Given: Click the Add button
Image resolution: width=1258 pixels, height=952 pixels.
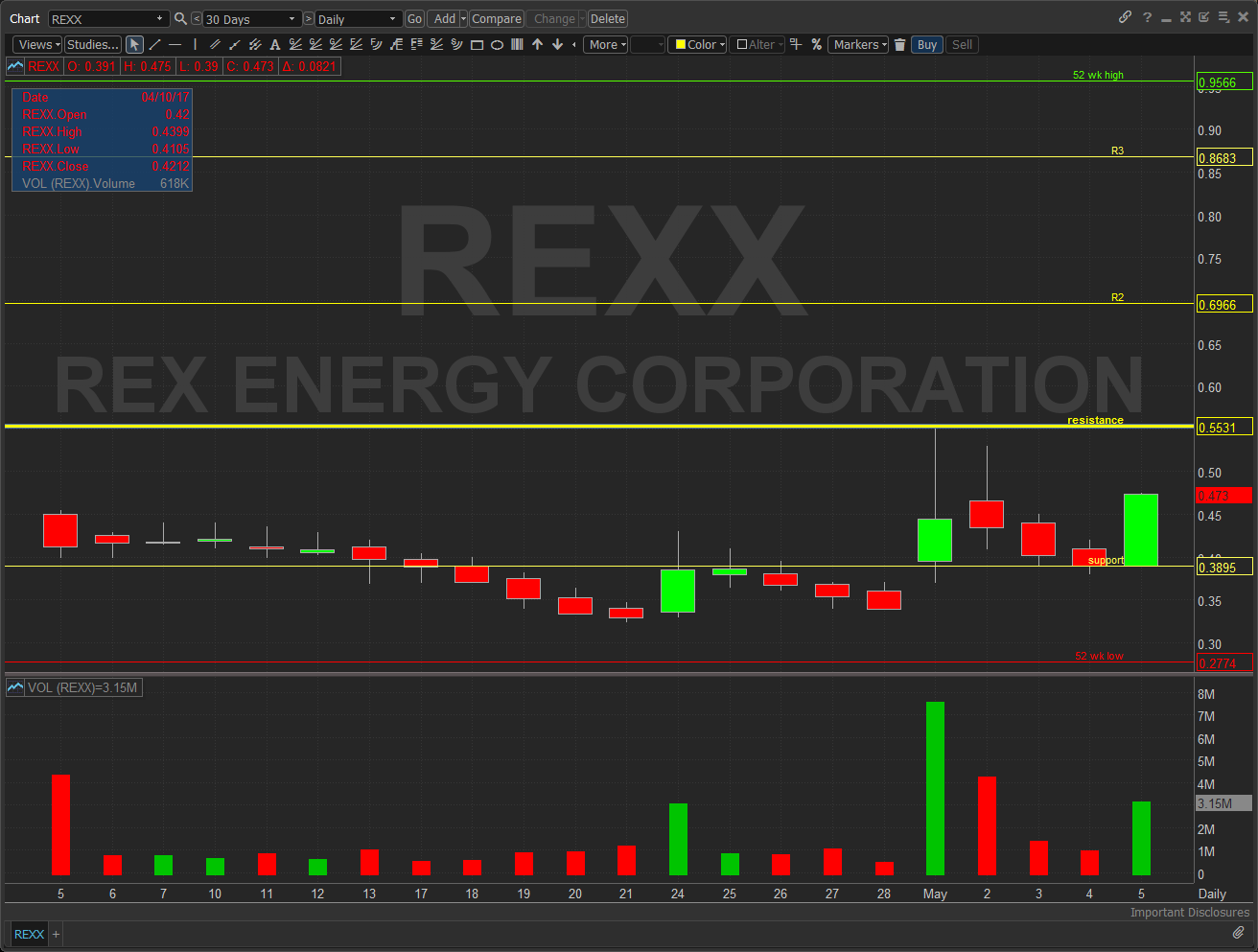Looking at the screenshot, I should pyautogui.click(x=444, y=19).
